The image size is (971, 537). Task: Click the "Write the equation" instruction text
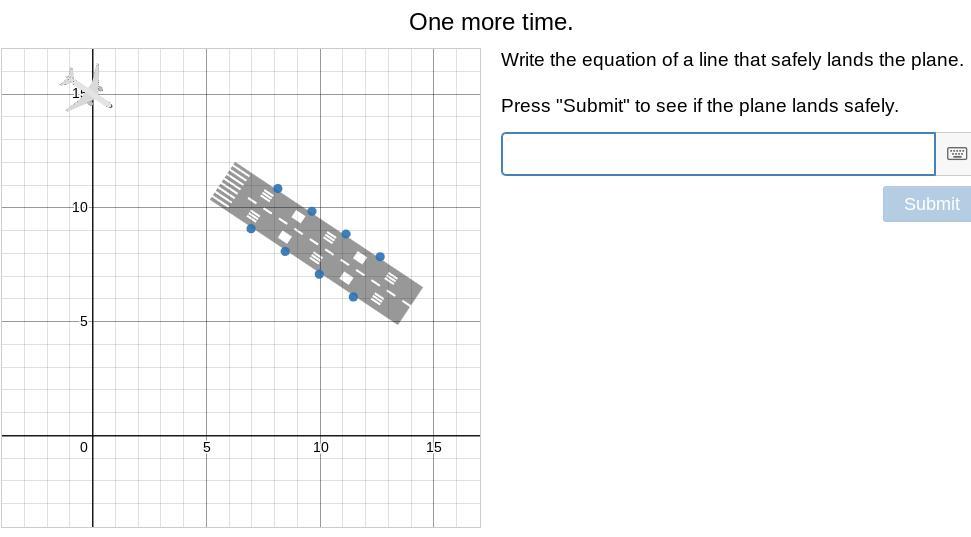(x=732, y=60)
